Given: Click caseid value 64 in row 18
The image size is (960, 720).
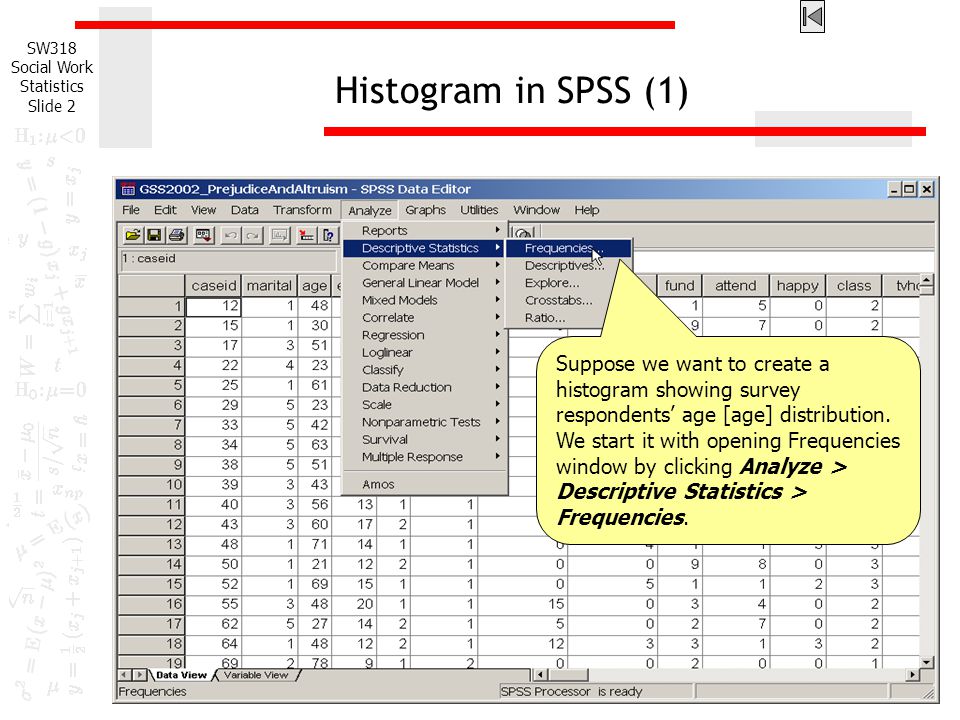Looking at the screenshot, I should (213, 643).
